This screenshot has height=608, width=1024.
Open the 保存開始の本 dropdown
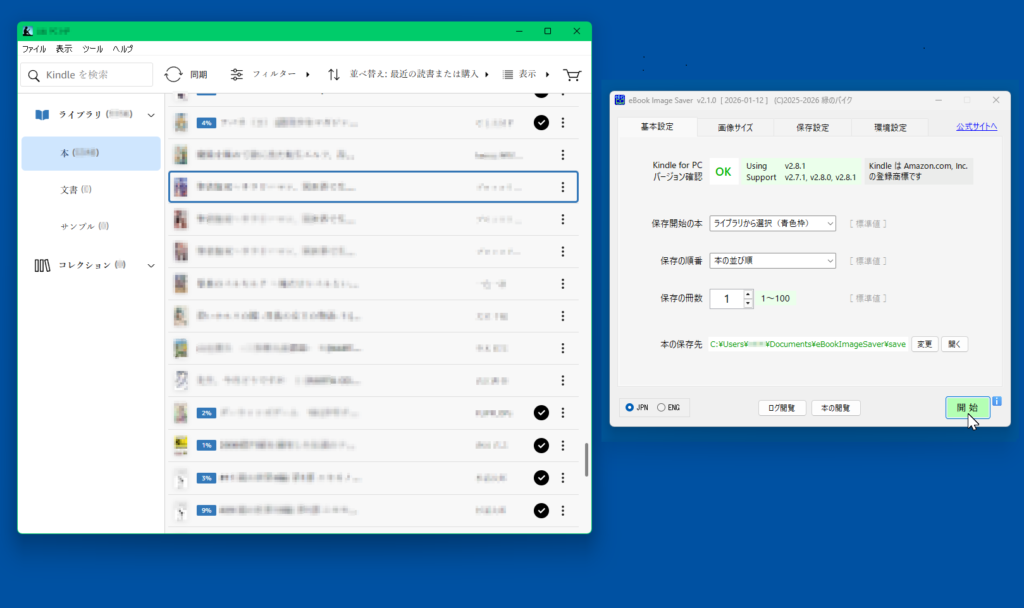pos(772,224)
